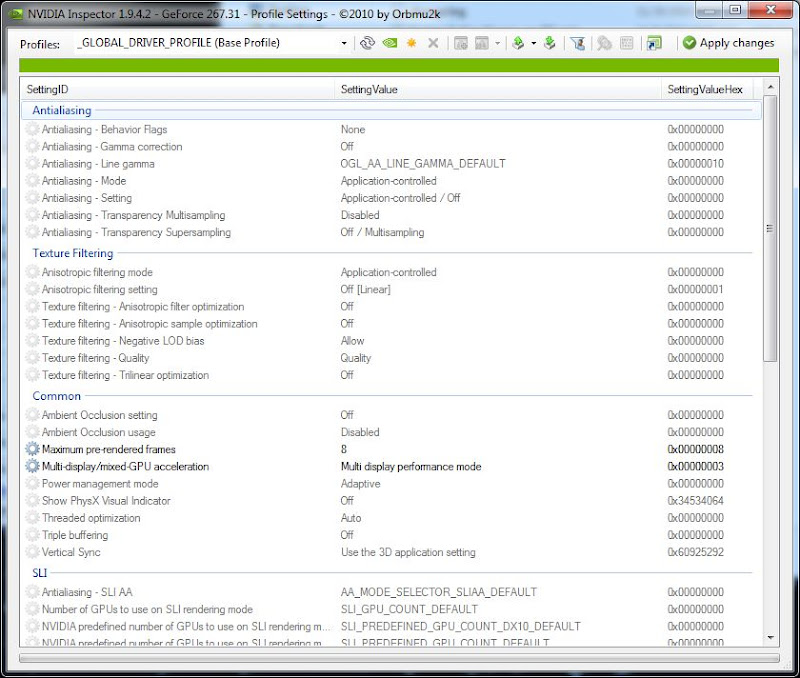Open the dropdown arrow next to remove application
This screenshot has height=678, width=800.
click(497, 43)
